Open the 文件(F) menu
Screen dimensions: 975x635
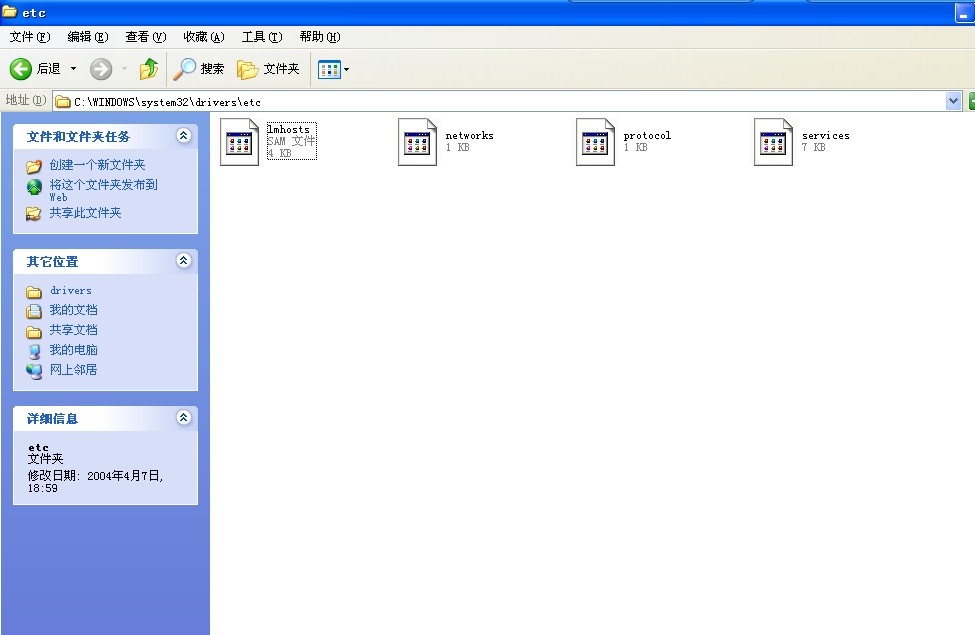tap(29, 37)
